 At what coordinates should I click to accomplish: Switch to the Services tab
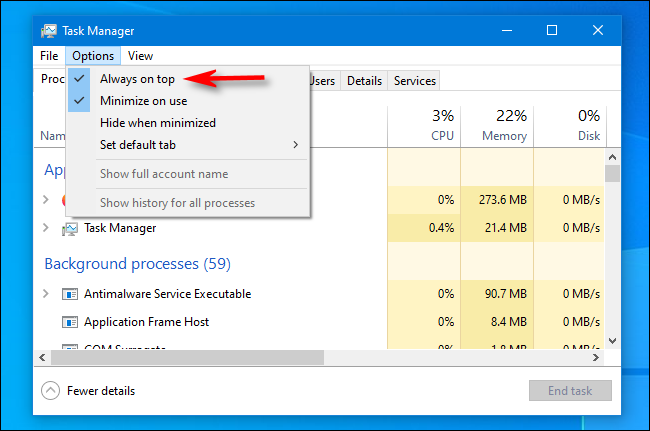[414, 81]
